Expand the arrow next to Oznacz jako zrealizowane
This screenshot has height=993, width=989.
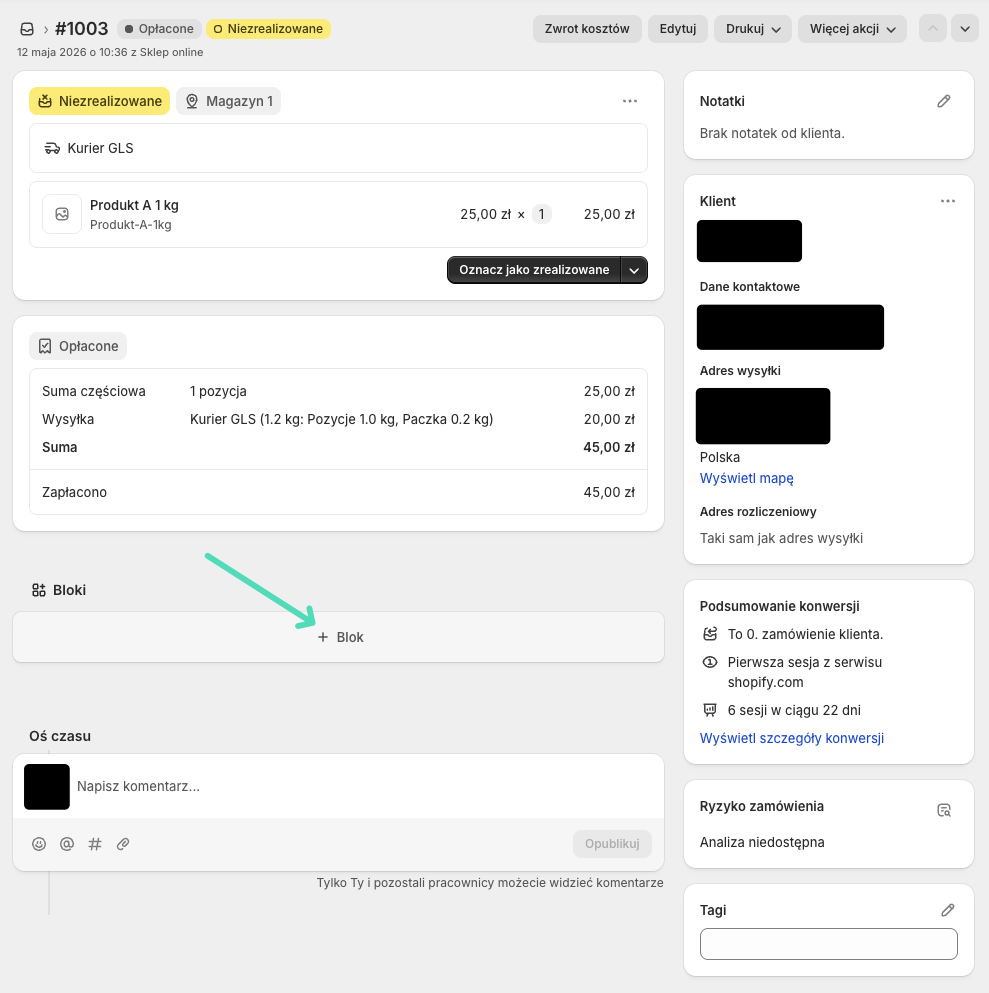click(x=634, y=270)
